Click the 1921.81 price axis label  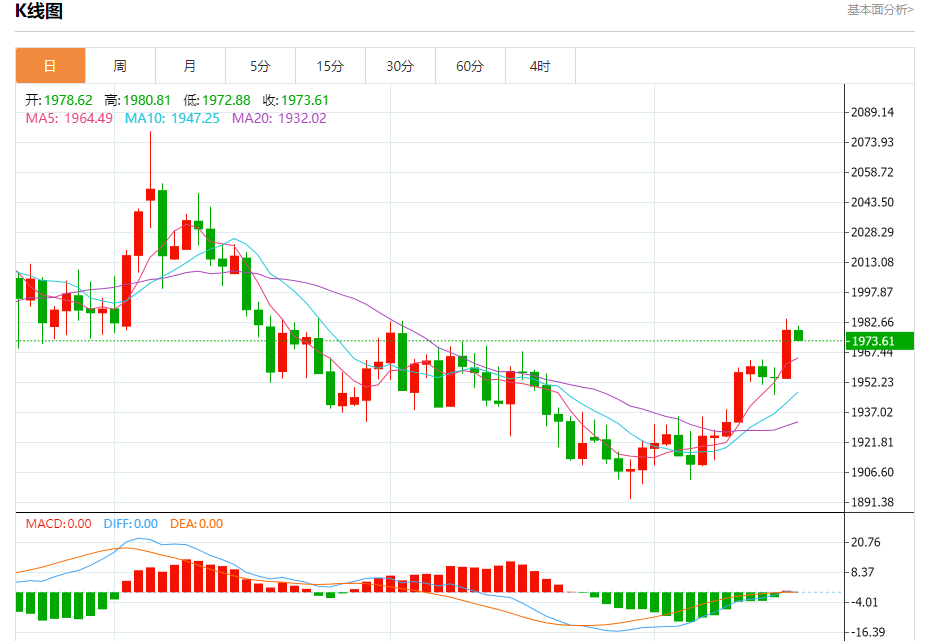point(872,442)
